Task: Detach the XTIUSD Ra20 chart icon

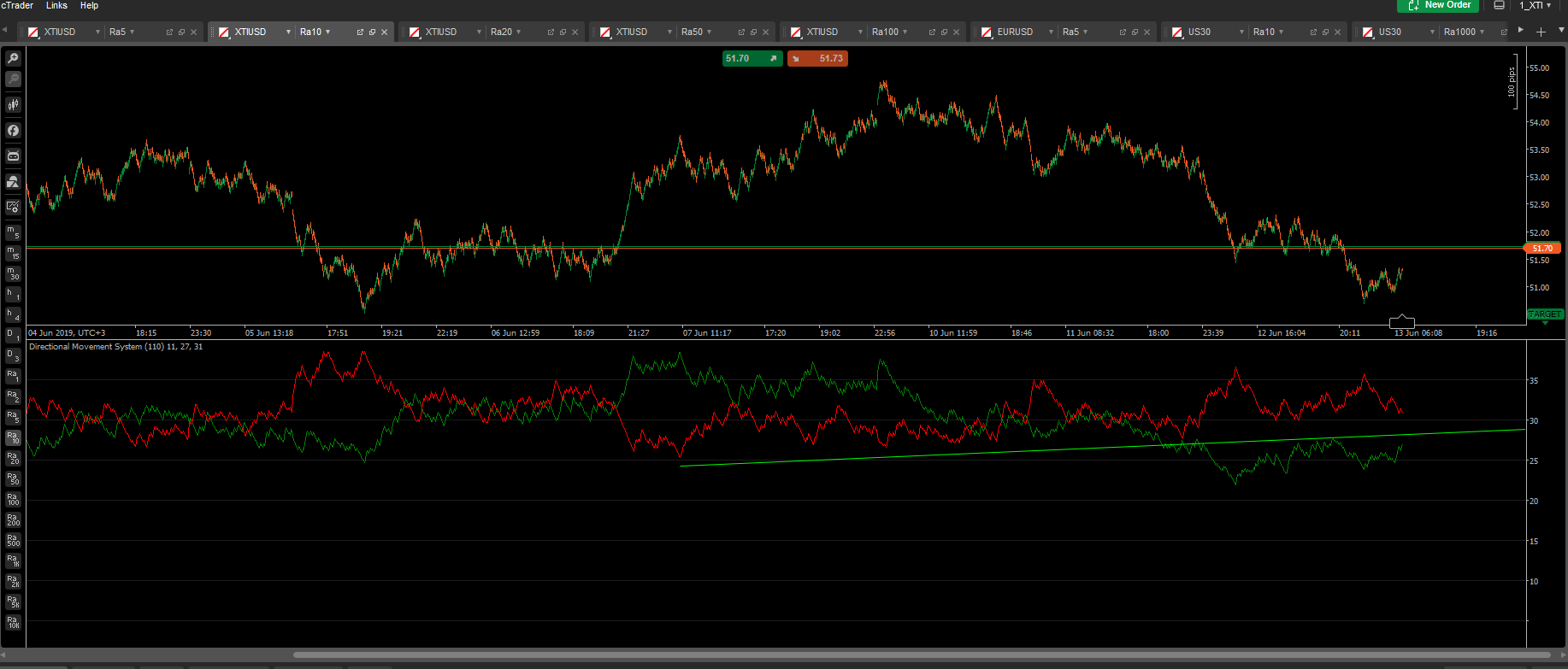Action: [x=551, y=32]
